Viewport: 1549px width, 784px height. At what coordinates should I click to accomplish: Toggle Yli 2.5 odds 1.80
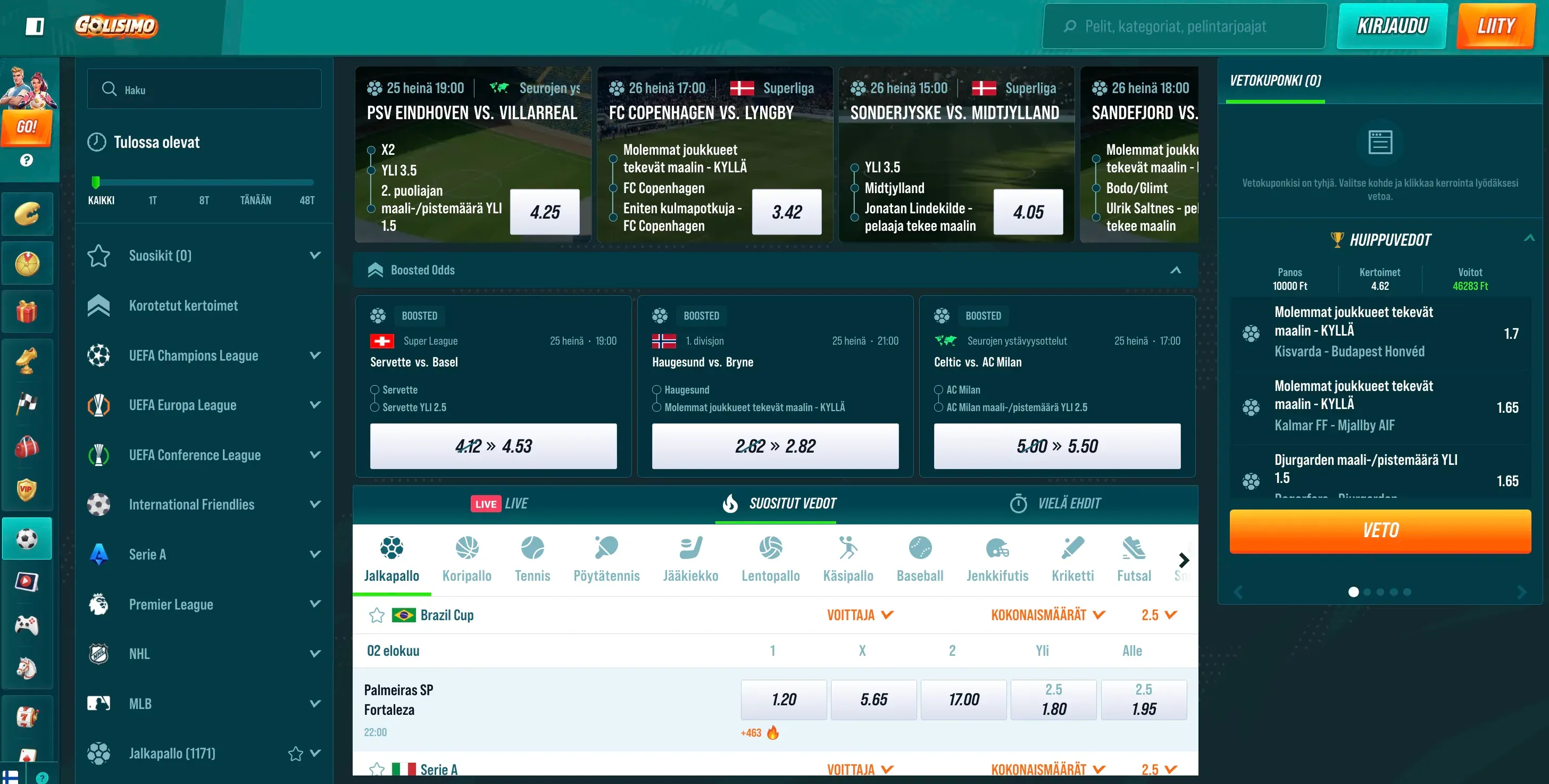click(1054, 700)
